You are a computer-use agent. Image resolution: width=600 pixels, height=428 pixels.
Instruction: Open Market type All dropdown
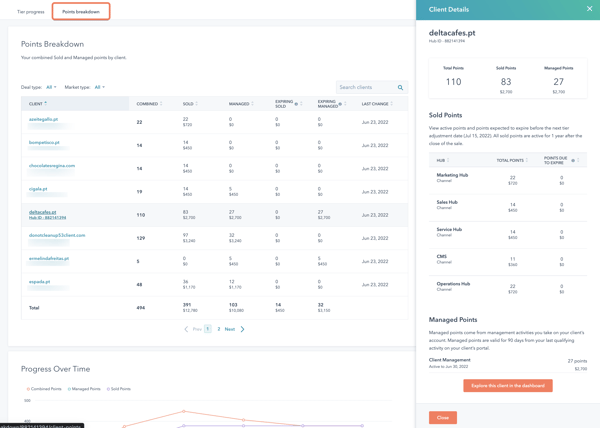pyautogui.click(x=100, y=87)
